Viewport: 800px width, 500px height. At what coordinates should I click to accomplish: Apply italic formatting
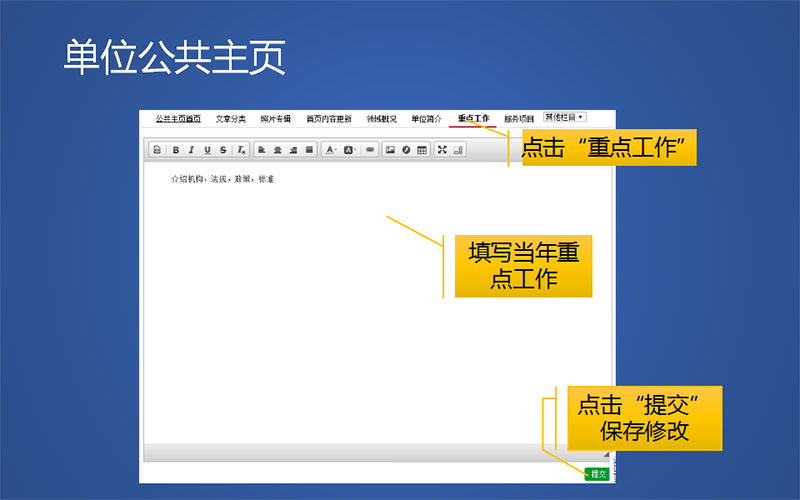tap(192, 150)
